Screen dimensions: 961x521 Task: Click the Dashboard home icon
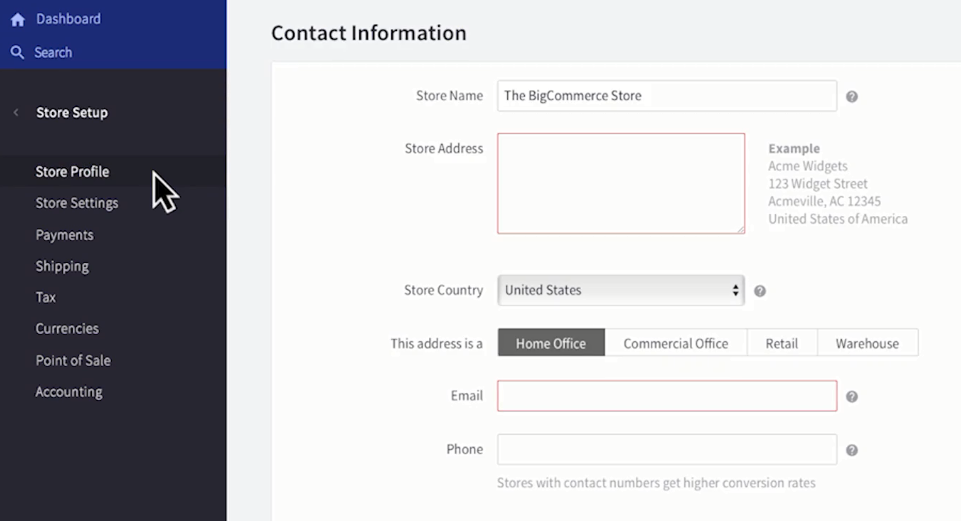pyautogui.click(x=17, y=19)
